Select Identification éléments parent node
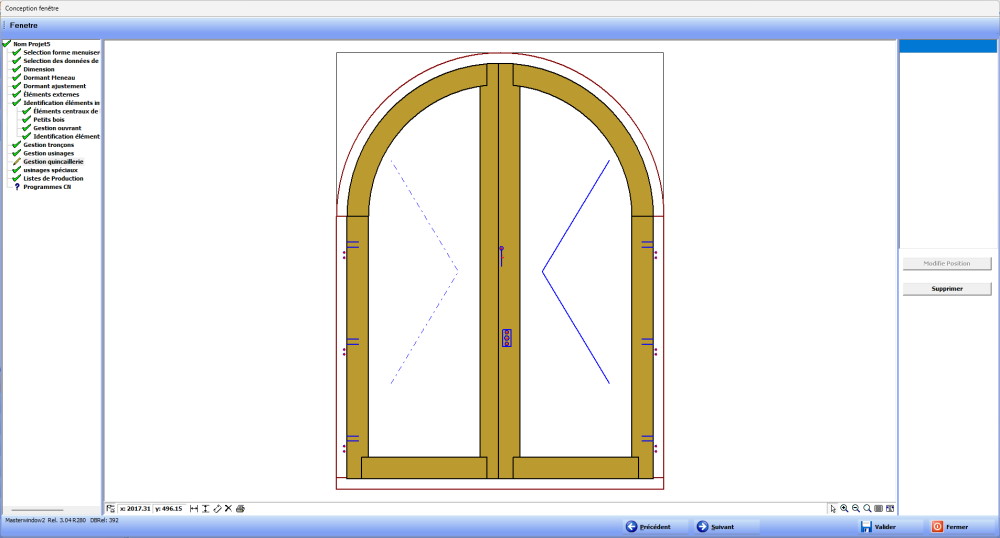1000x538 pixels. (x=61, y=103)
